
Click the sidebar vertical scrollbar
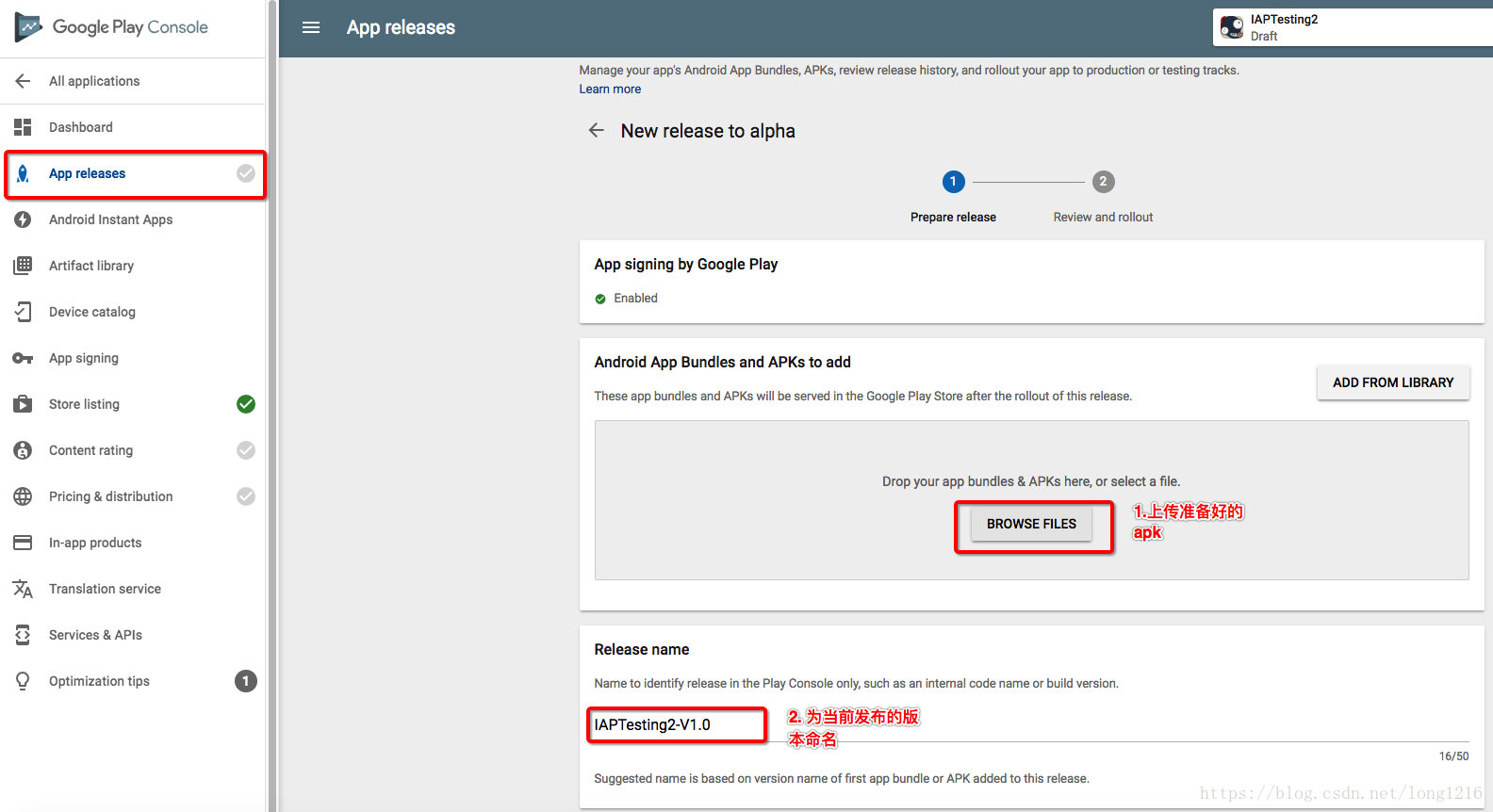pyautogui.click(x=272, y=406)
